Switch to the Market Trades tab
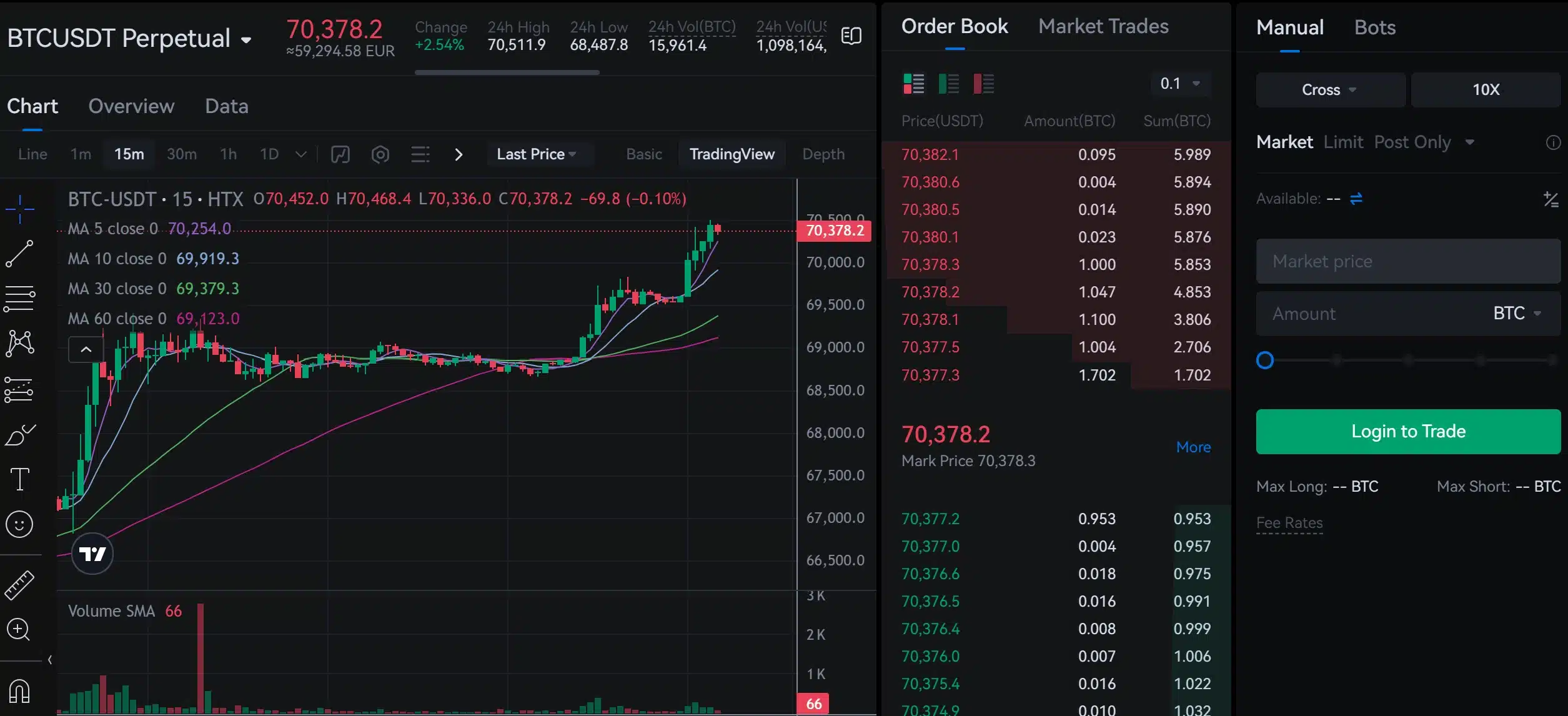This screenshot has width=1568, height=716. tap(1103, 26)
